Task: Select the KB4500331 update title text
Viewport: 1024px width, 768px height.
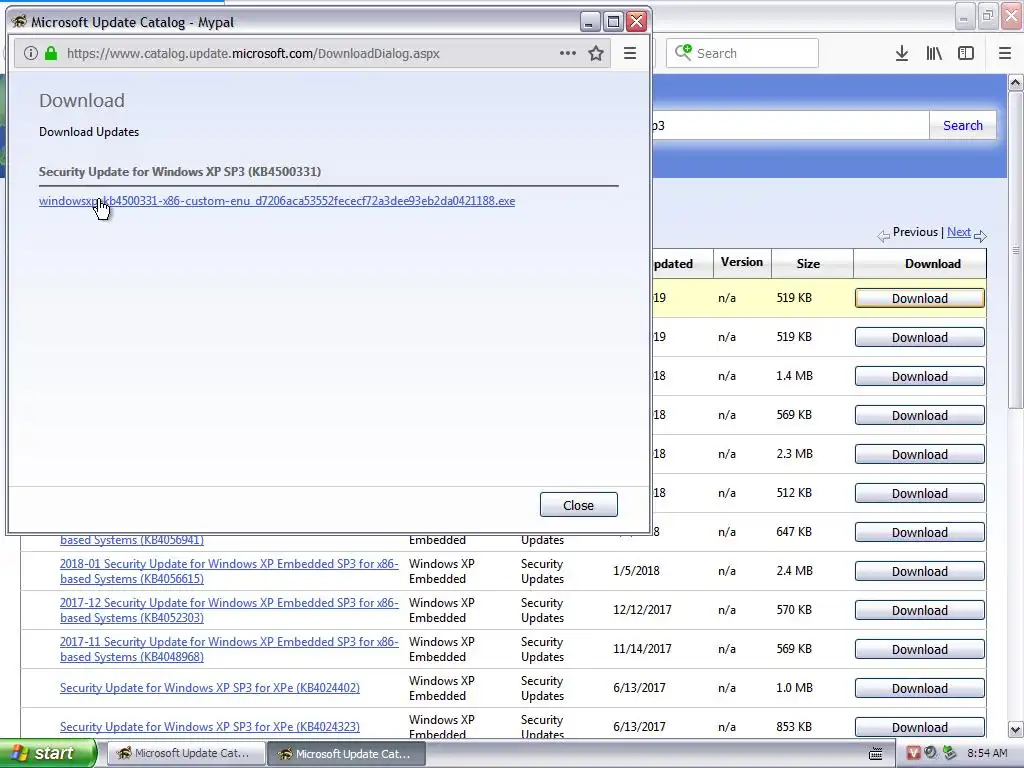Action: pos(180,172)
